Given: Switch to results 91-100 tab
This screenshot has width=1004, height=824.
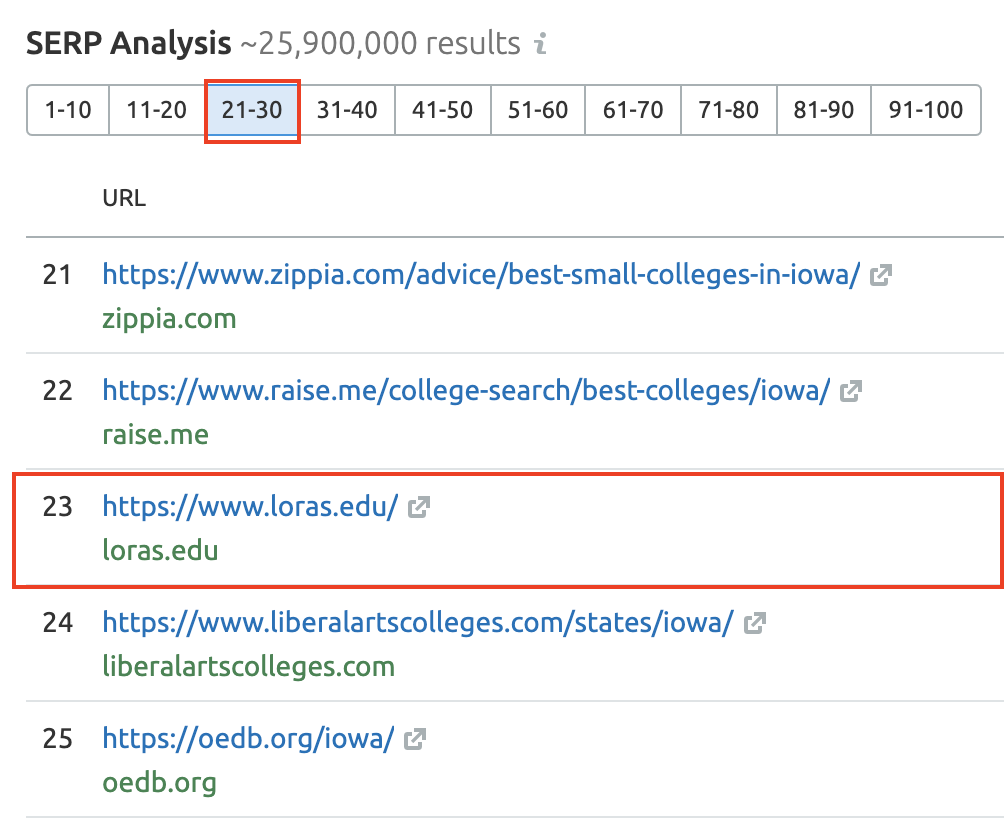Looking at the screenshot, I should 926,110.
